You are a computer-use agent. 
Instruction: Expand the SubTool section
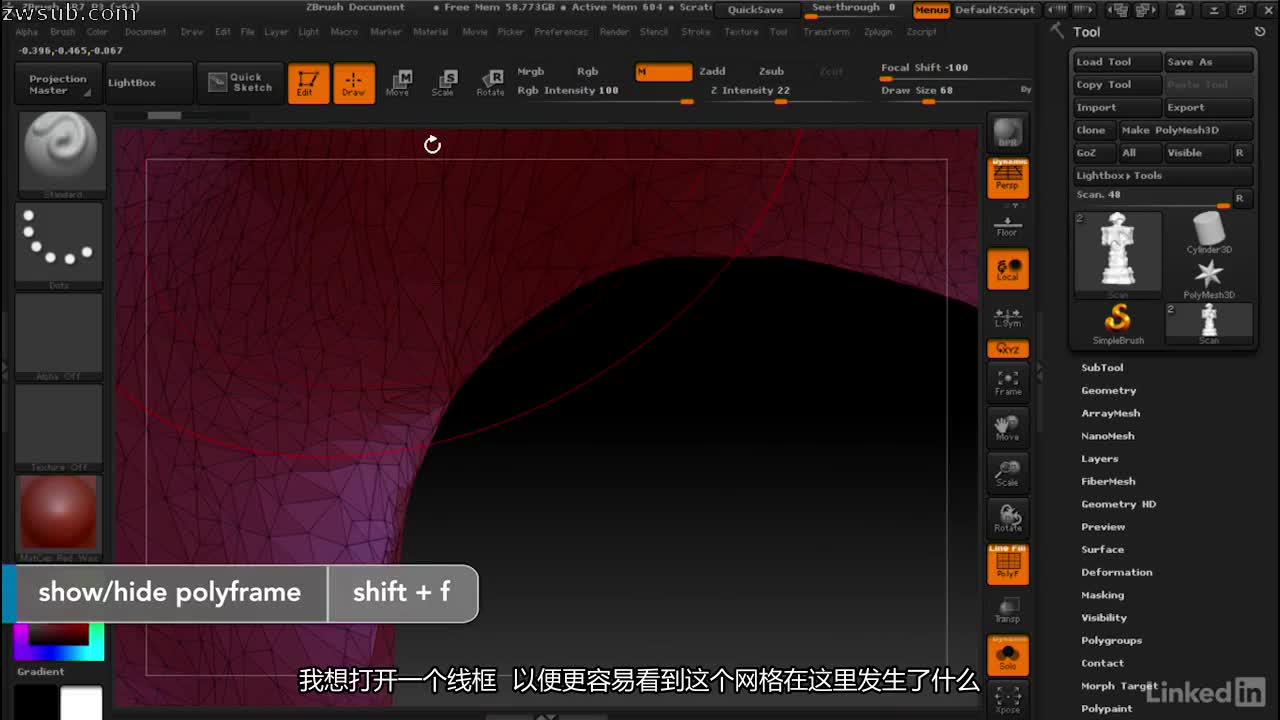(x=1102, y=367)
